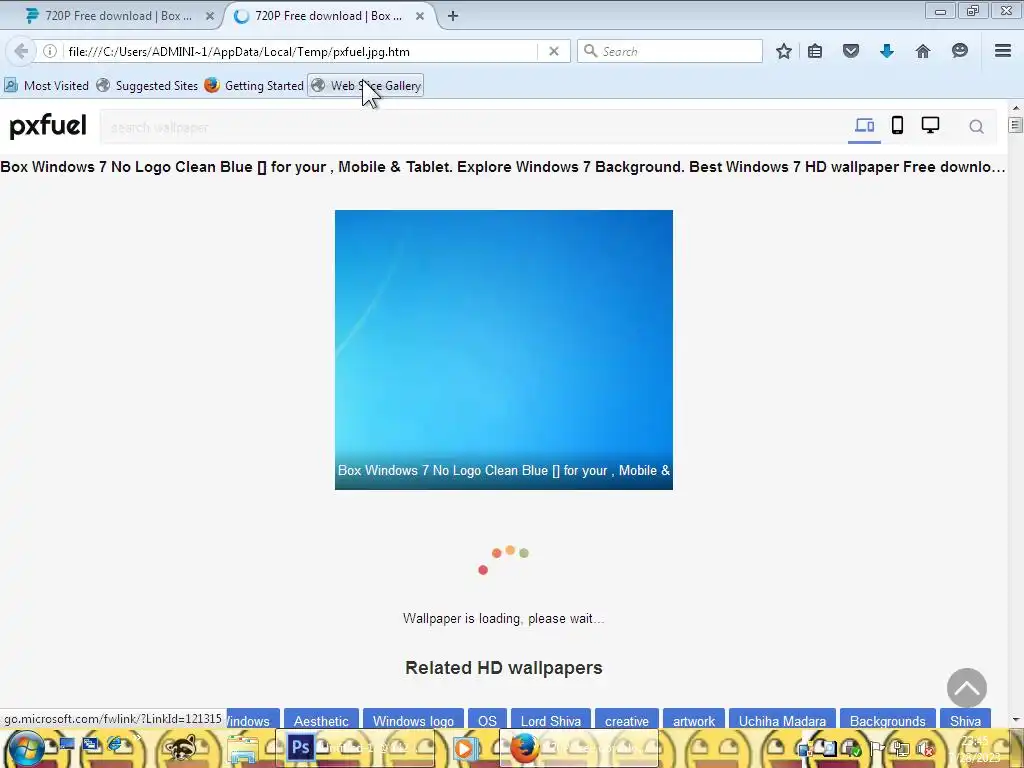Click the Firefox Search box
The height and width of the screenshot is (768, 1024).
coord(670,51)
